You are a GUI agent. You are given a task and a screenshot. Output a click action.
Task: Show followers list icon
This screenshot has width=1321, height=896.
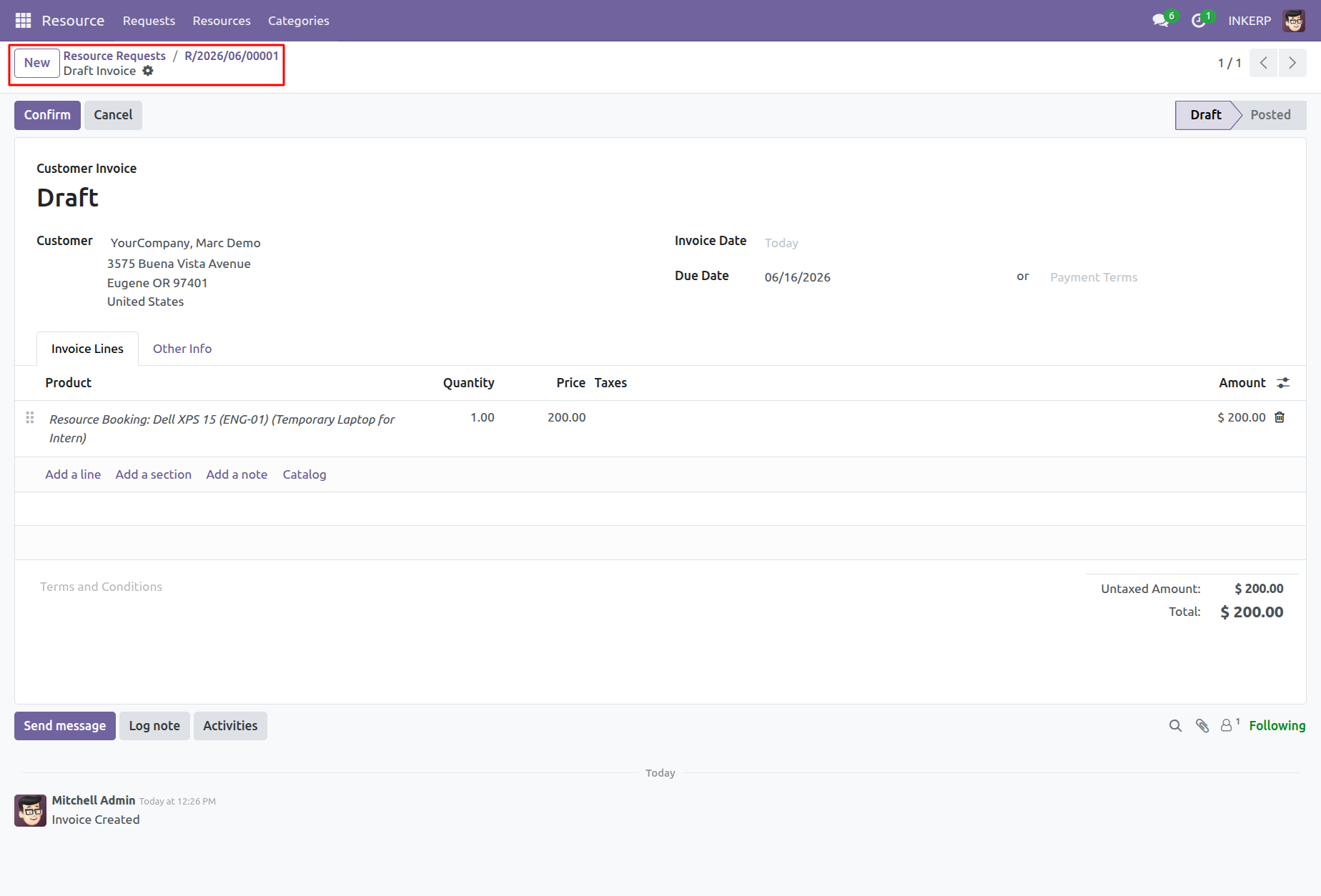coord(1230,725)
